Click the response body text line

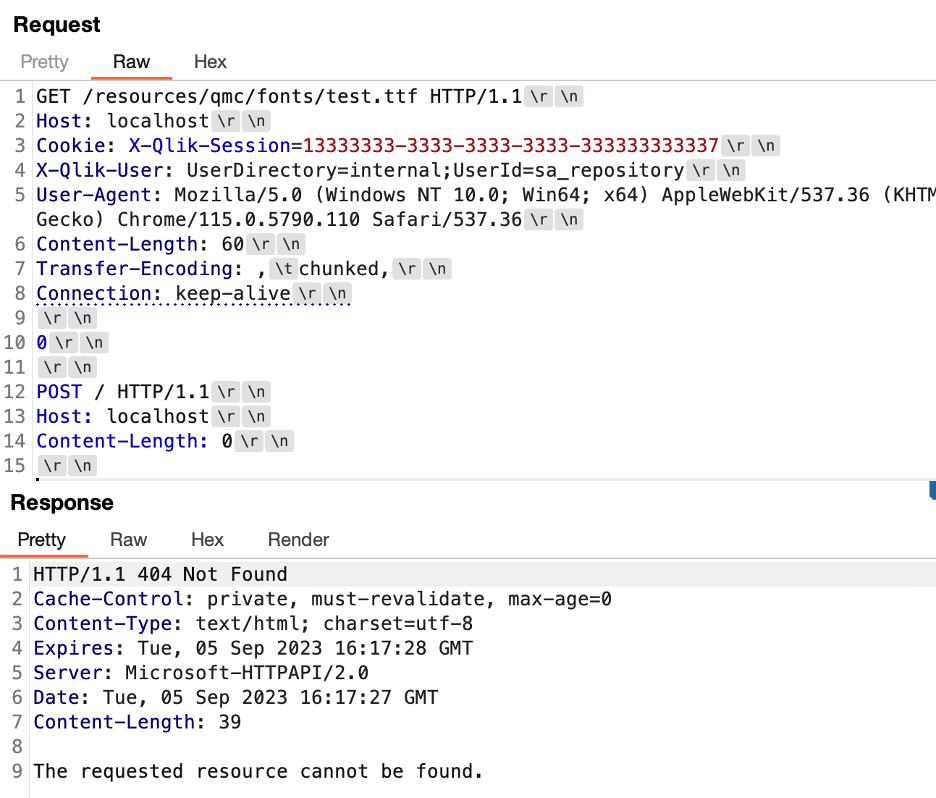258,771
